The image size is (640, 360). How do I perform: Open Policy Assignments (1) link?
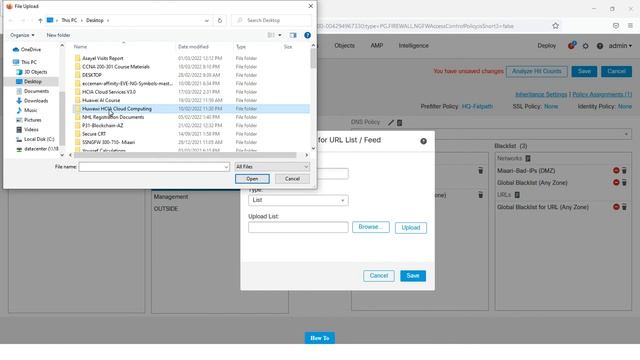[602, 94]
